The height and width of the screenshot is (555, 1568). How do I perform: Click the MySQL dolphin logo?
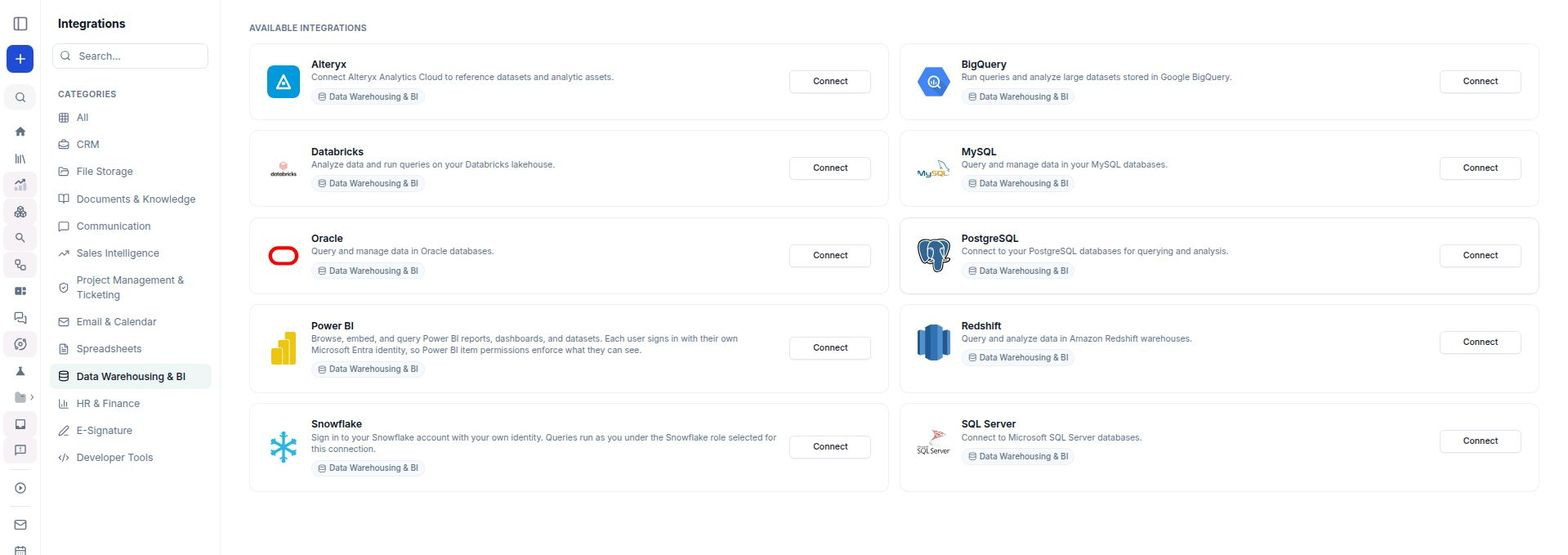point(933,168)
